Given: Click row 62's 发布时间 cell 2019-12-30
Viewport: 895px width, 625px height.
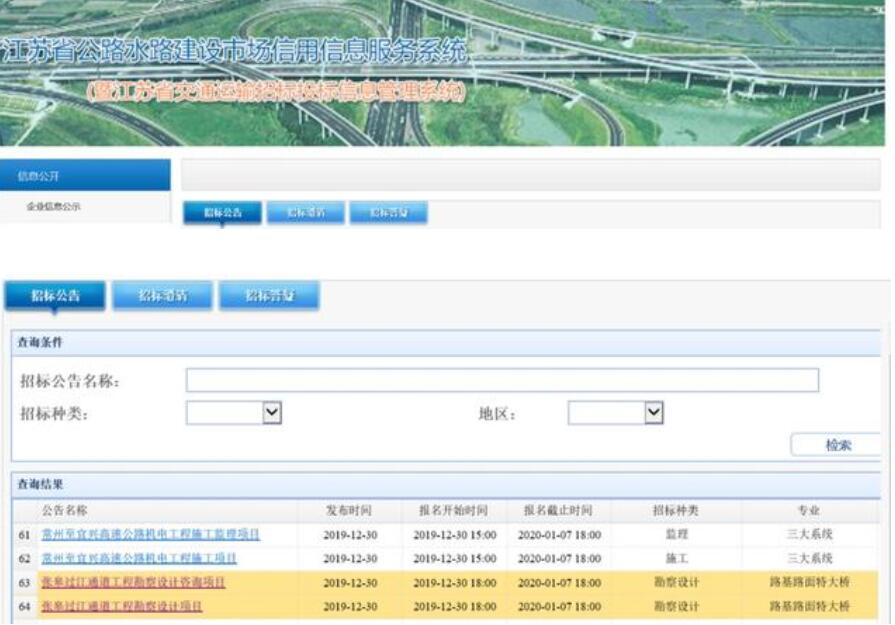Looking at the screenshot, I should [350, 559].
